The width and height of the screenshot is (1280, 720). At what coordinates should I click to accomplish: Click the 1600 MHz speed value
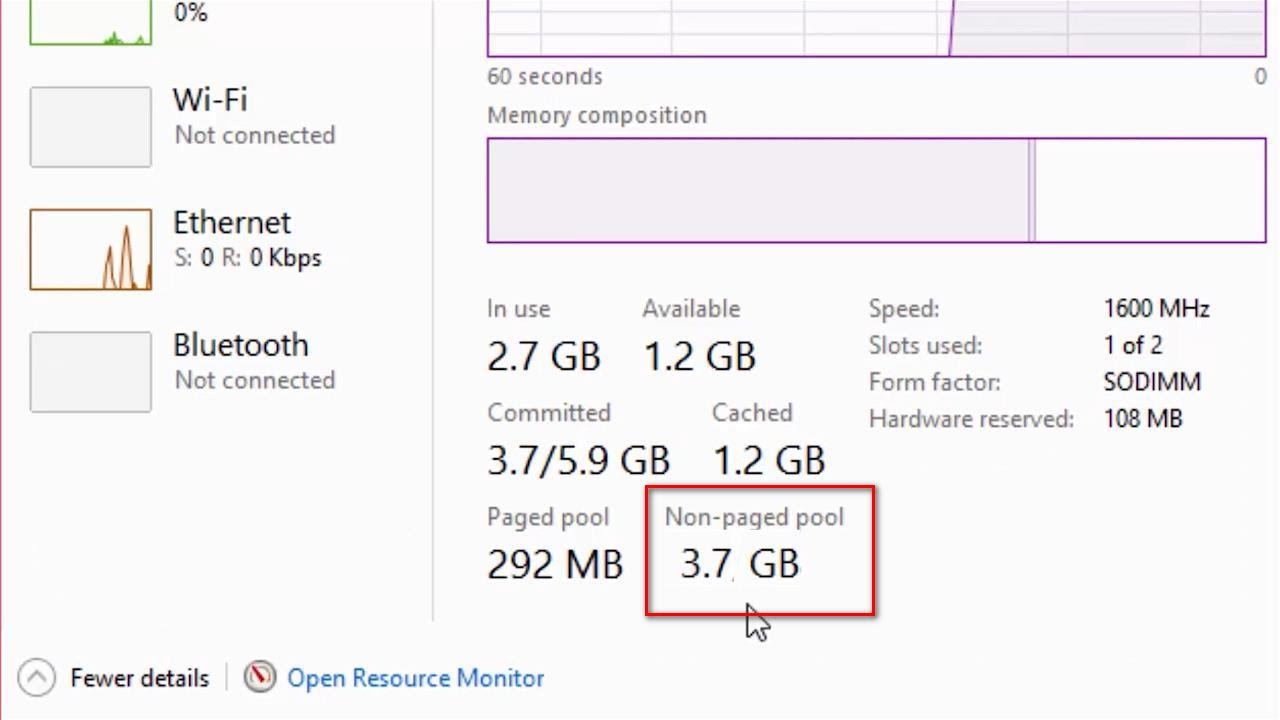pos(1156,309)
